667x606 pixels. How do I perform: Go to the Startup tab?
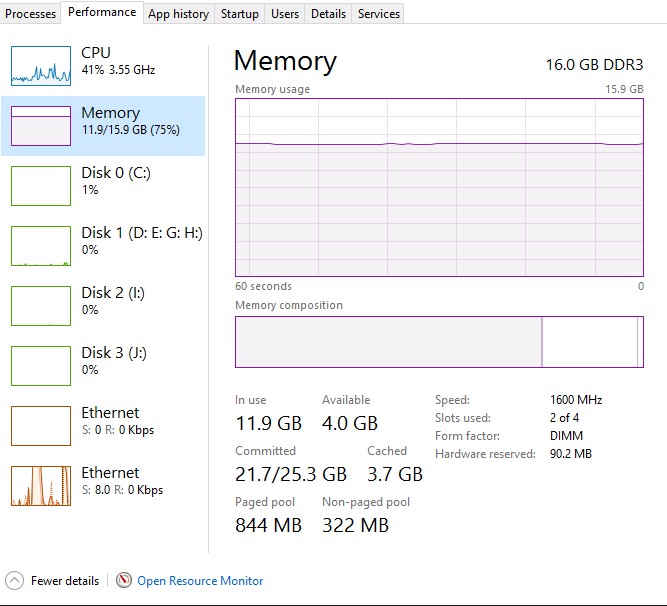[239, 13]
